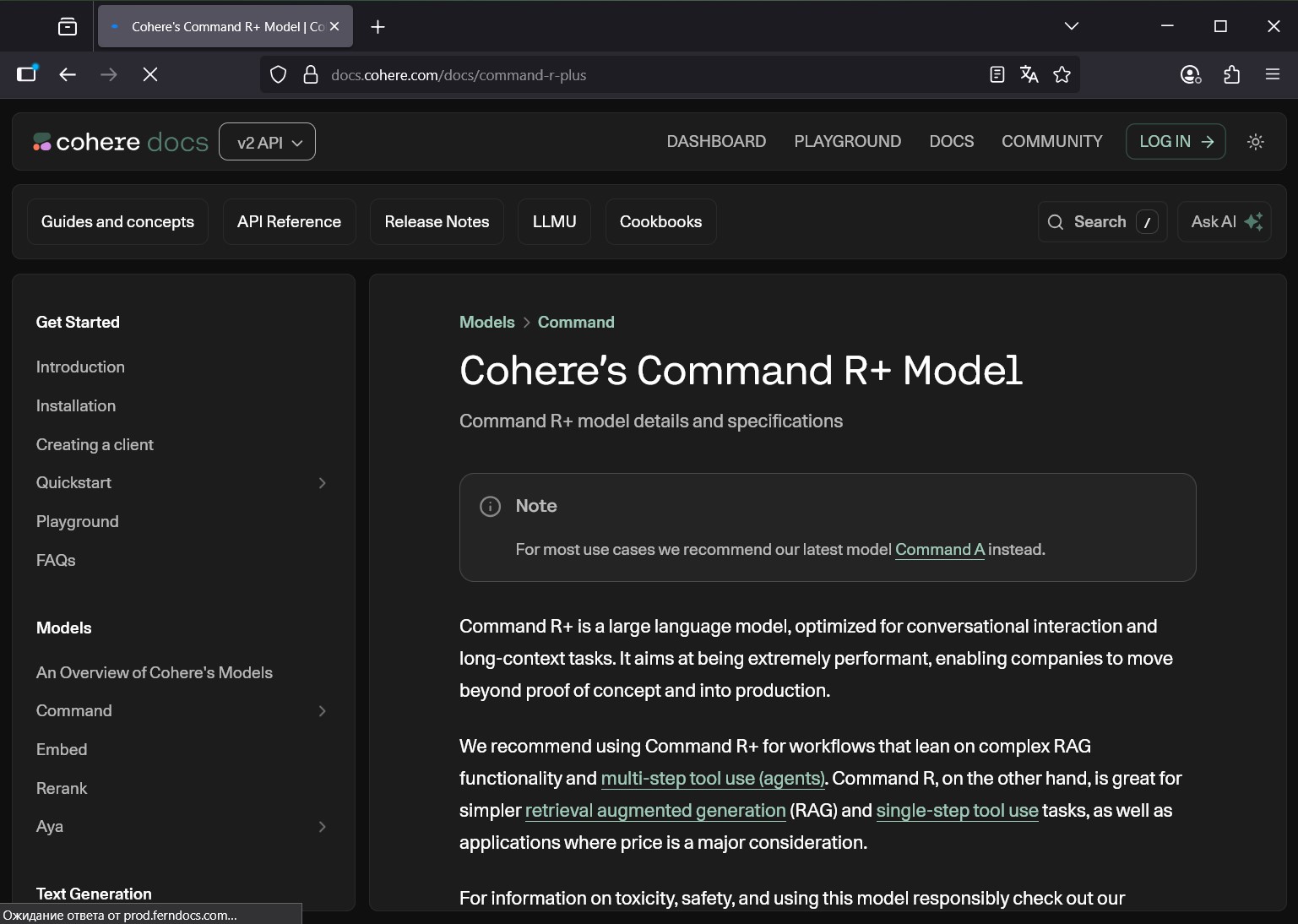Expand the Command sidebar chevron
The width and height of the screenshot is (1298, 924).
pyautogui.click(x=322, y=711)
